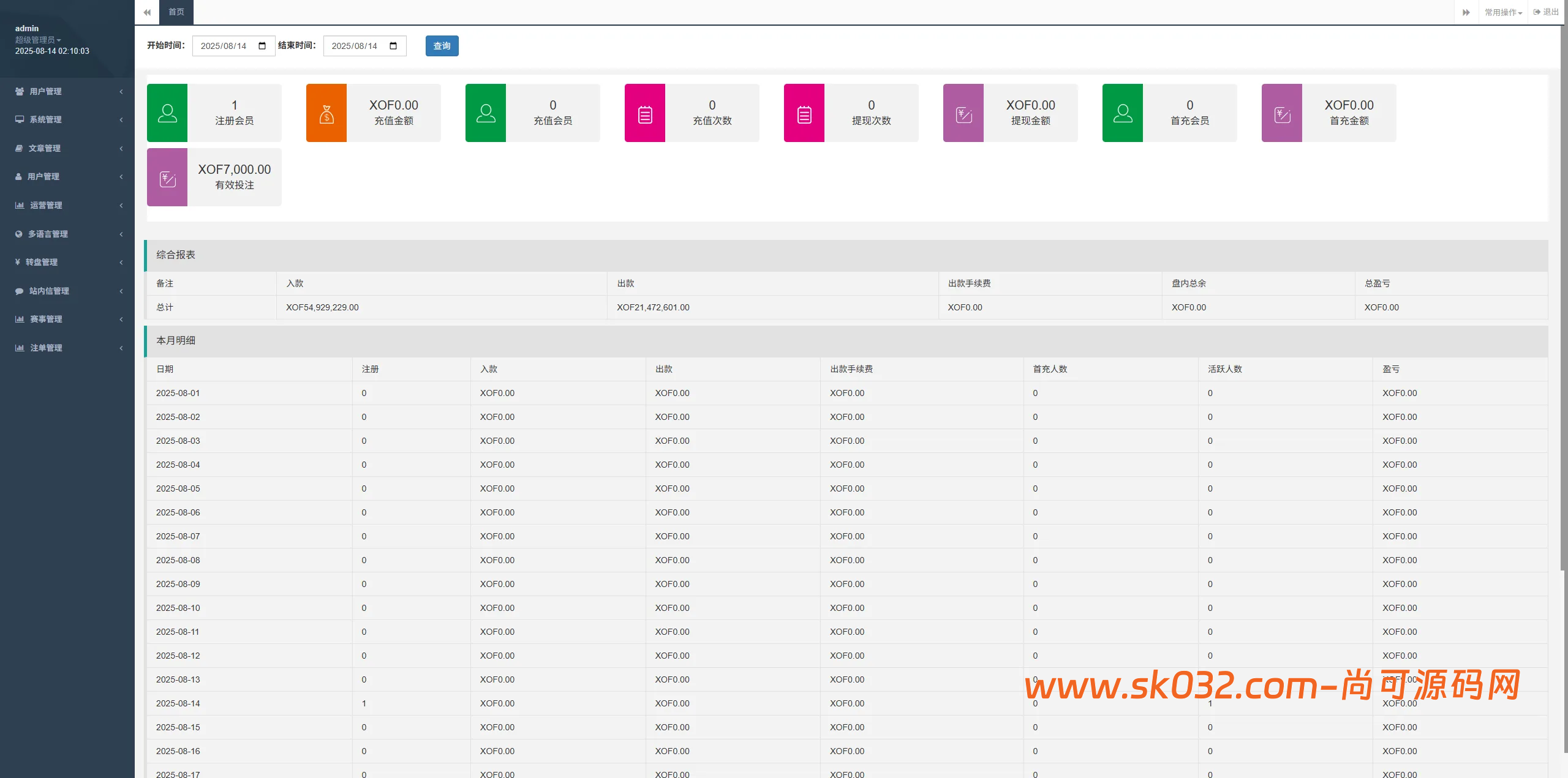Click the tab scroll-right double arrow
This screenshot has width=1568, height=778.
1466,12
